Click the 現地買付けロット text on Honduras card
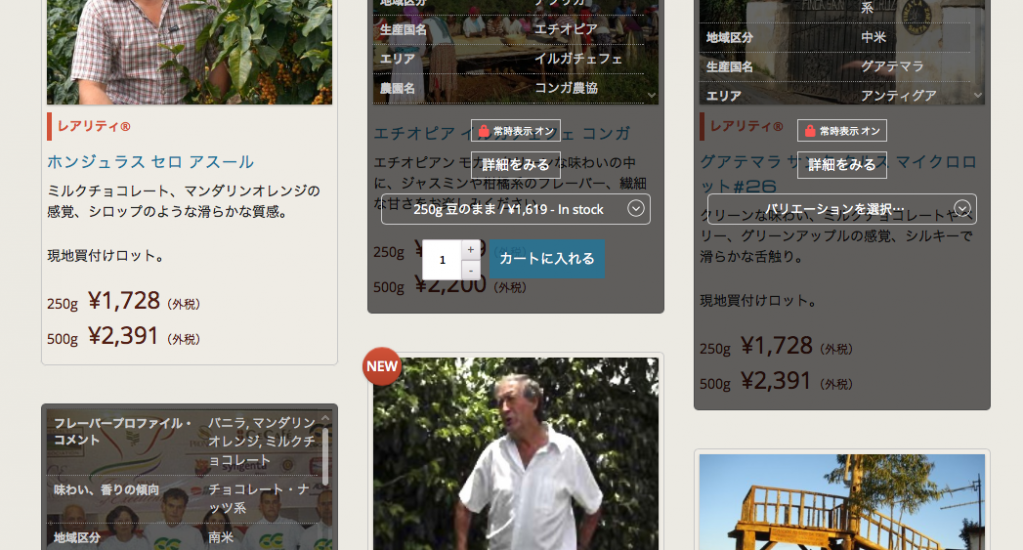This screenshot has width=1023, height=550. 106,256
